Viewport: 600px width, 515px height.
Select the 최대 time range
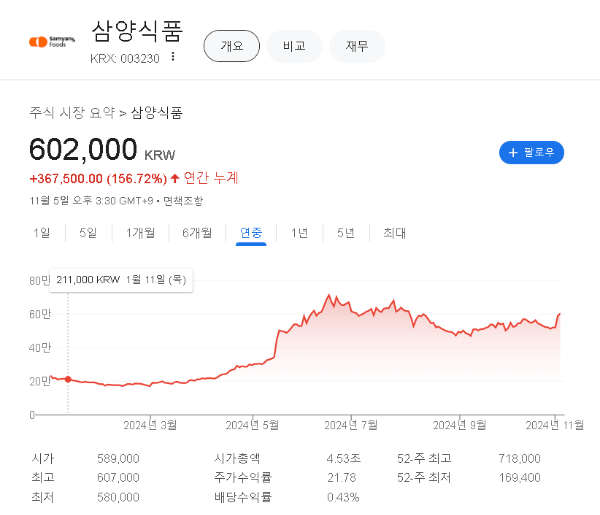[394, 233]
